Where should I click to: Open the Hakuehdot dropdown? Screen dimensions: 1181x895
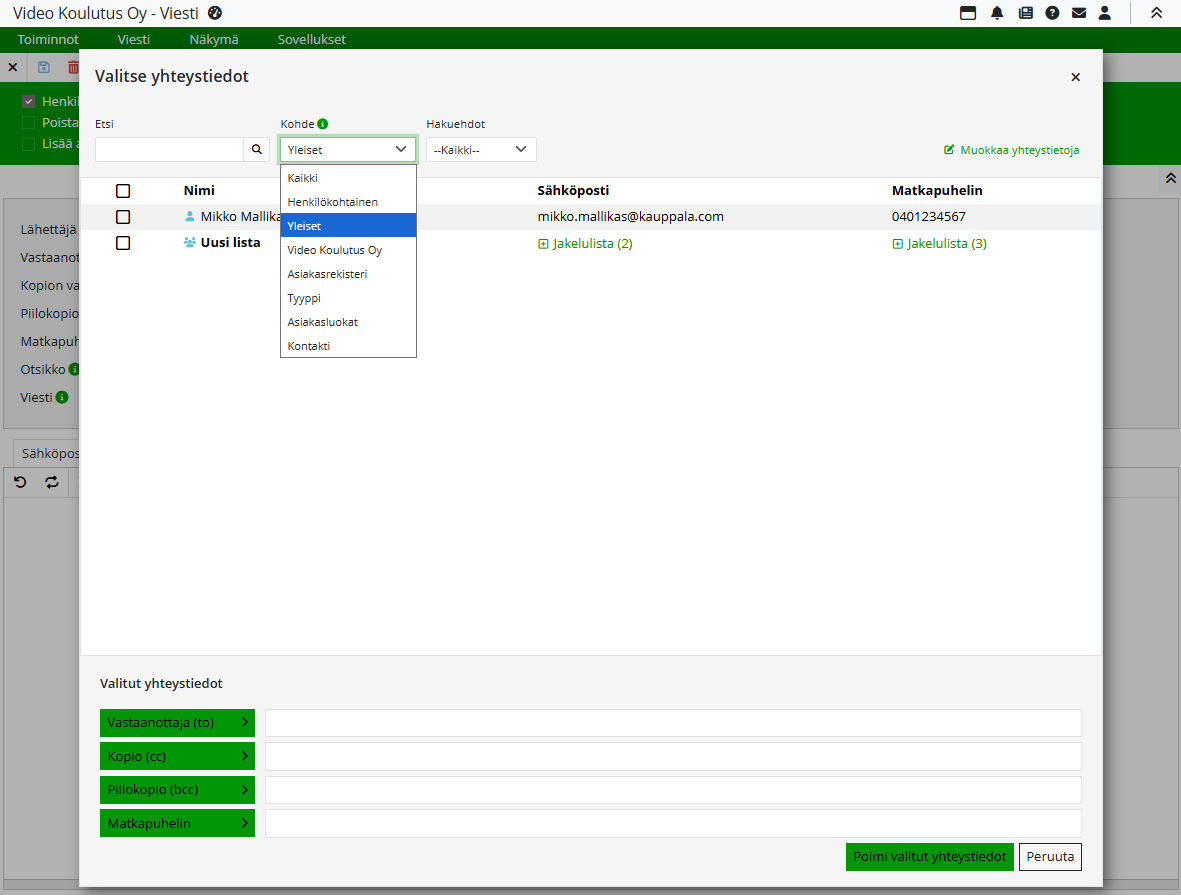[x=481, y=149]
